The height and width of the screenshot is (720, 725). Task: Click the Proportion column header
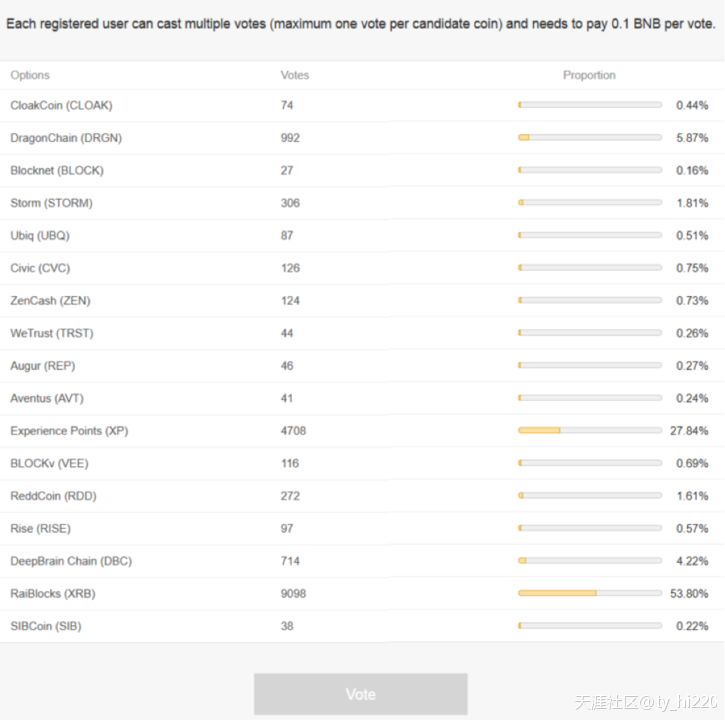coord(589,75)
